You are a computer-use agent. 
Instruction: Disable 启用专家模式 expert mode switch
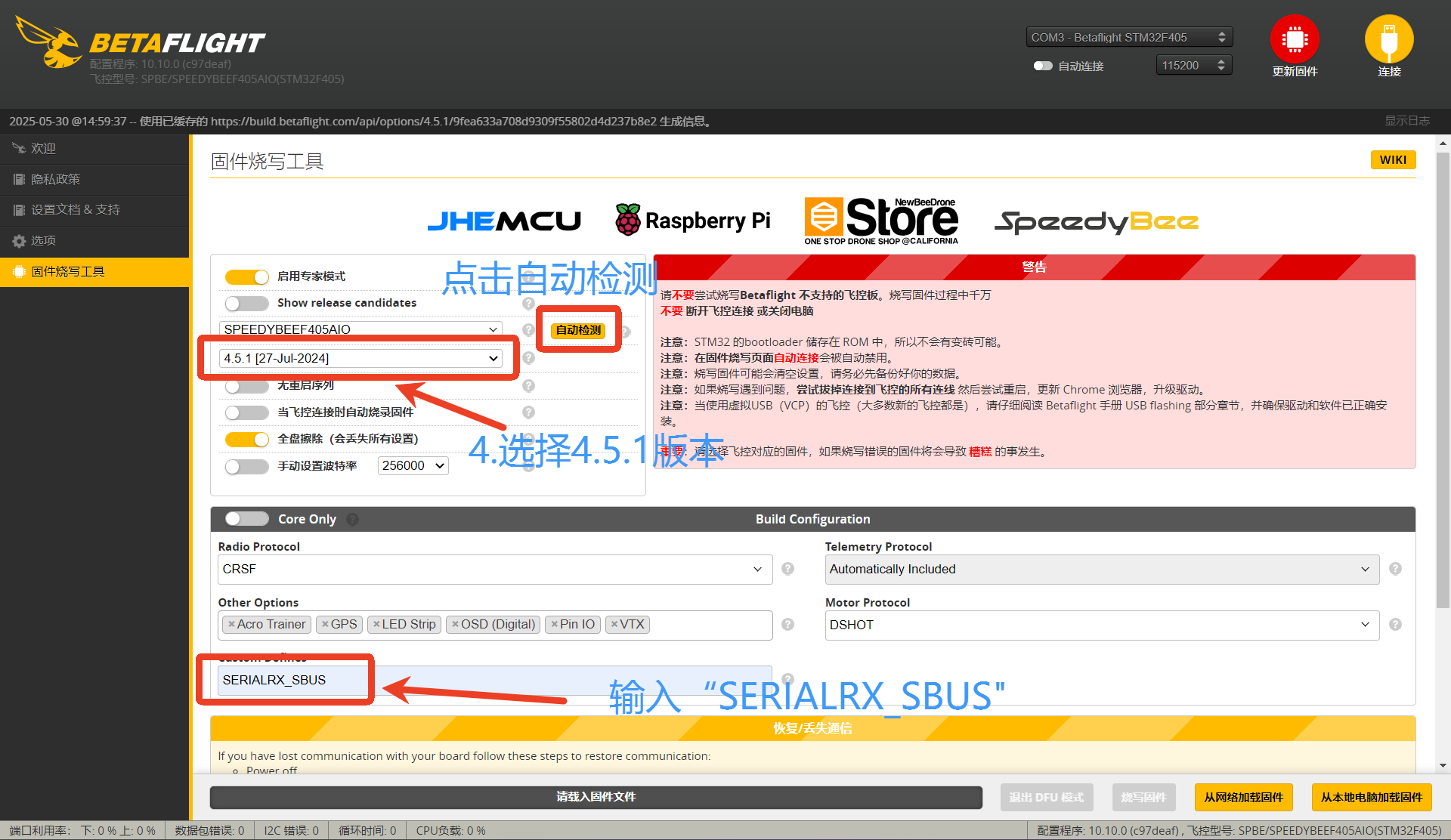246,276
